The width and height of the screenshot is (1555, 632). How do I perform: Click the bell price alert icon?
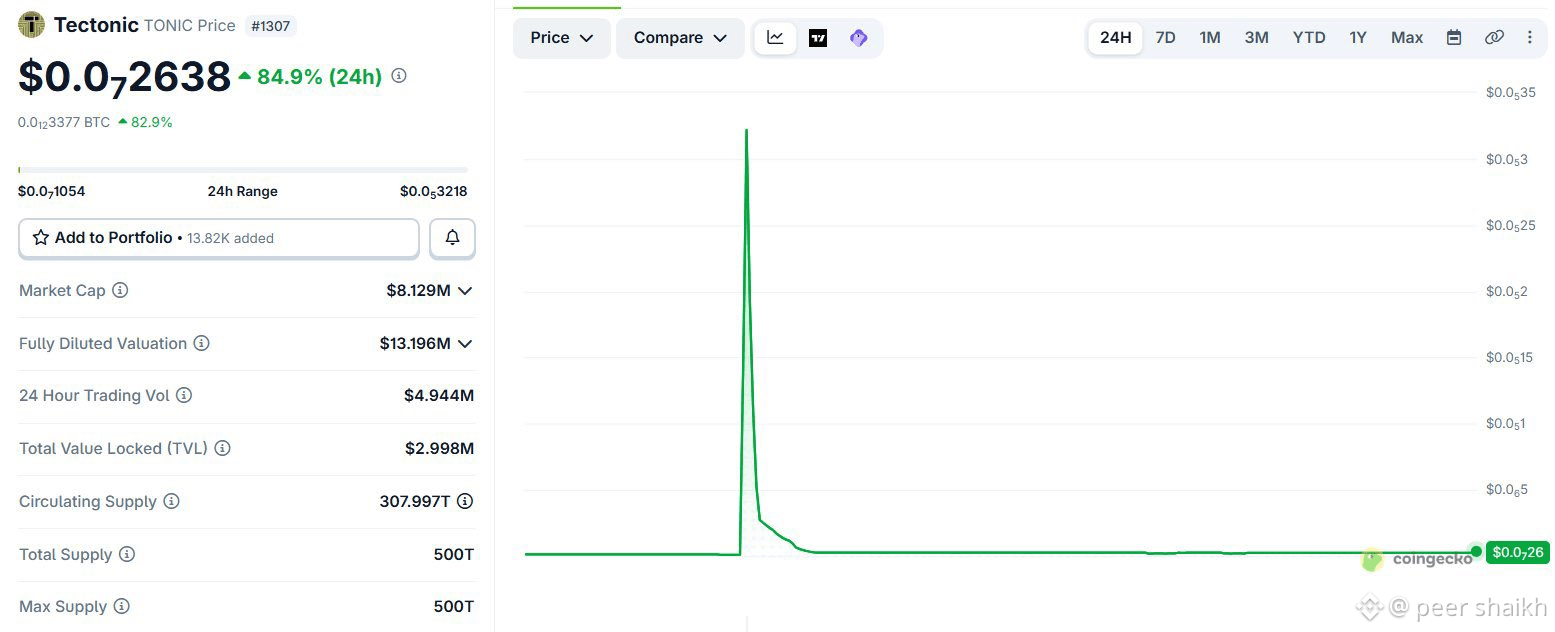tap(452, 238)
